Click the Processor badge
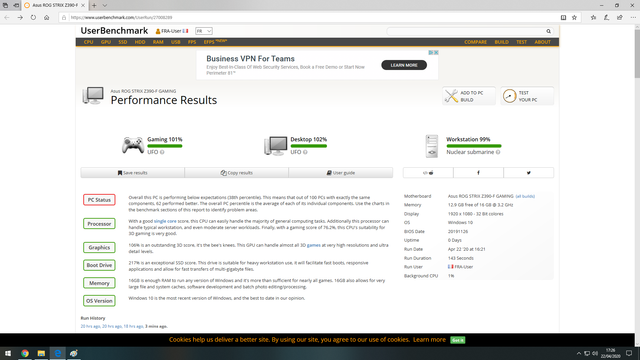Screen dimensions: 640x360 (x=99, y=224)
